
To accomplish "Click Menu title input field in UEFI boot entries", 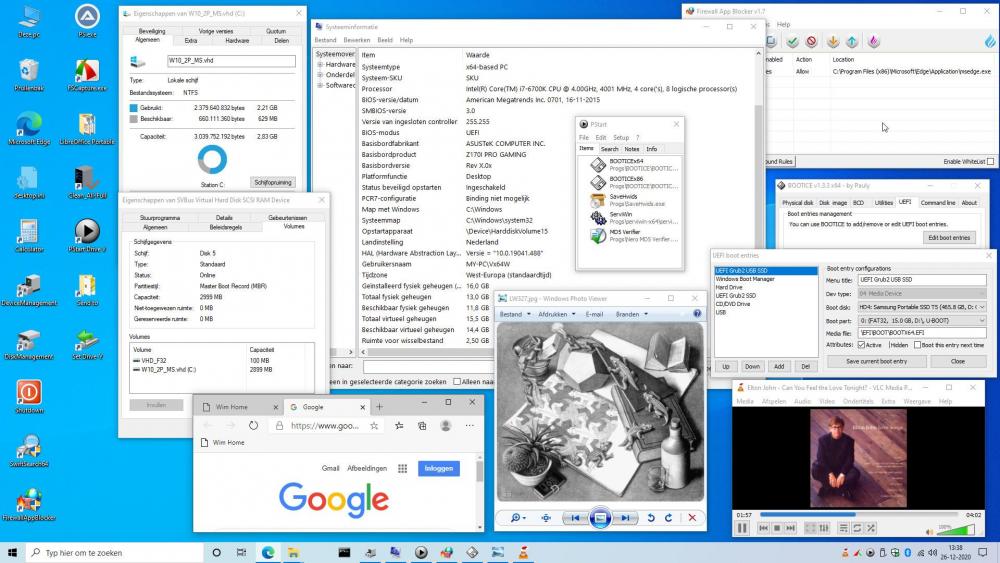I will pyautogui.click(x=922, y=279).
